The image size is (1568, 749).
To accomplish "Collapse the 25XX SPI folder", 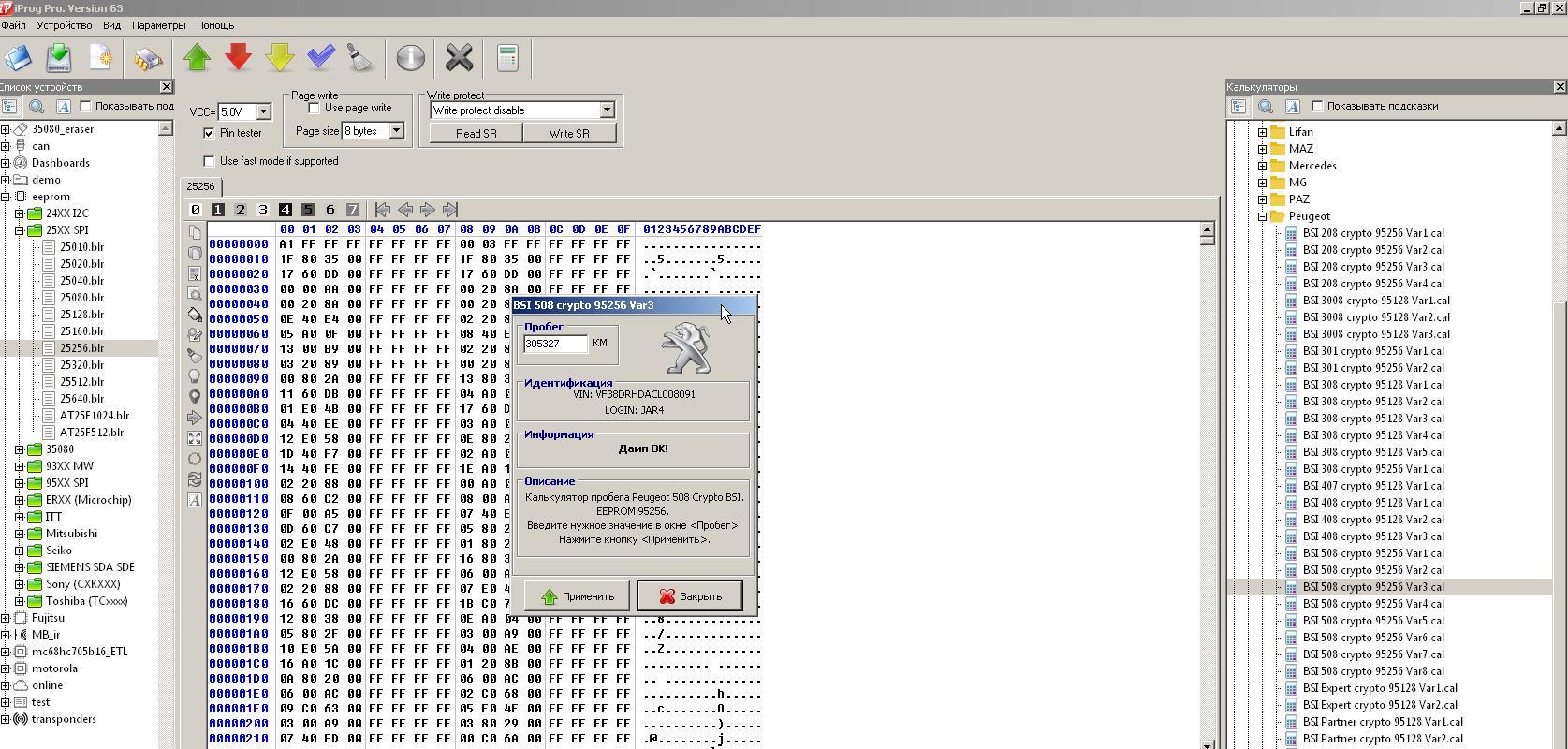I will (20, 230).
